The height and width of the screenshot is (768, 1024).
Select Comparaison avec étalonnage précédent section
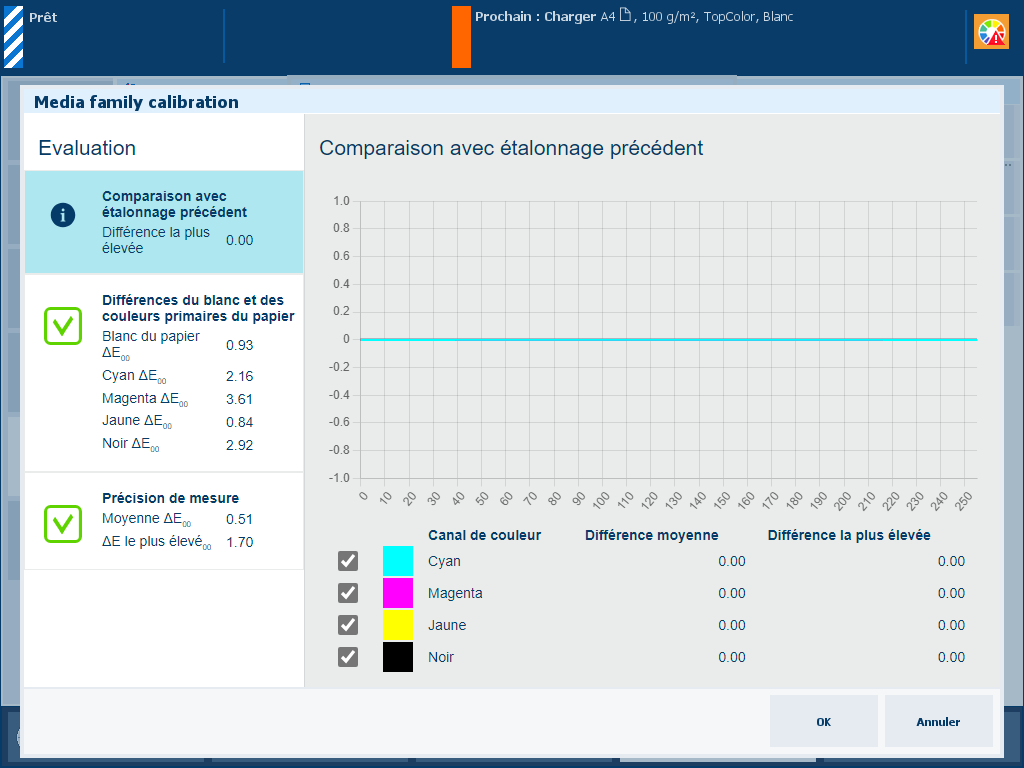pos(165,222)
